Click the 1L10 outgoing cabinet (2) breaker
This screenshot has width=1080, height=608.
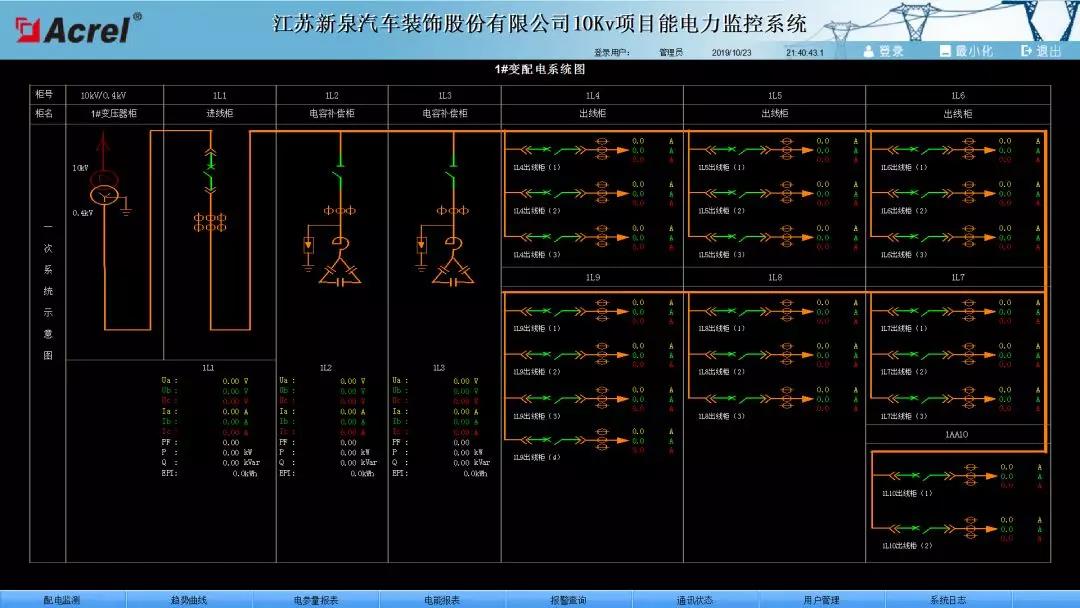(x=920, y=529)
